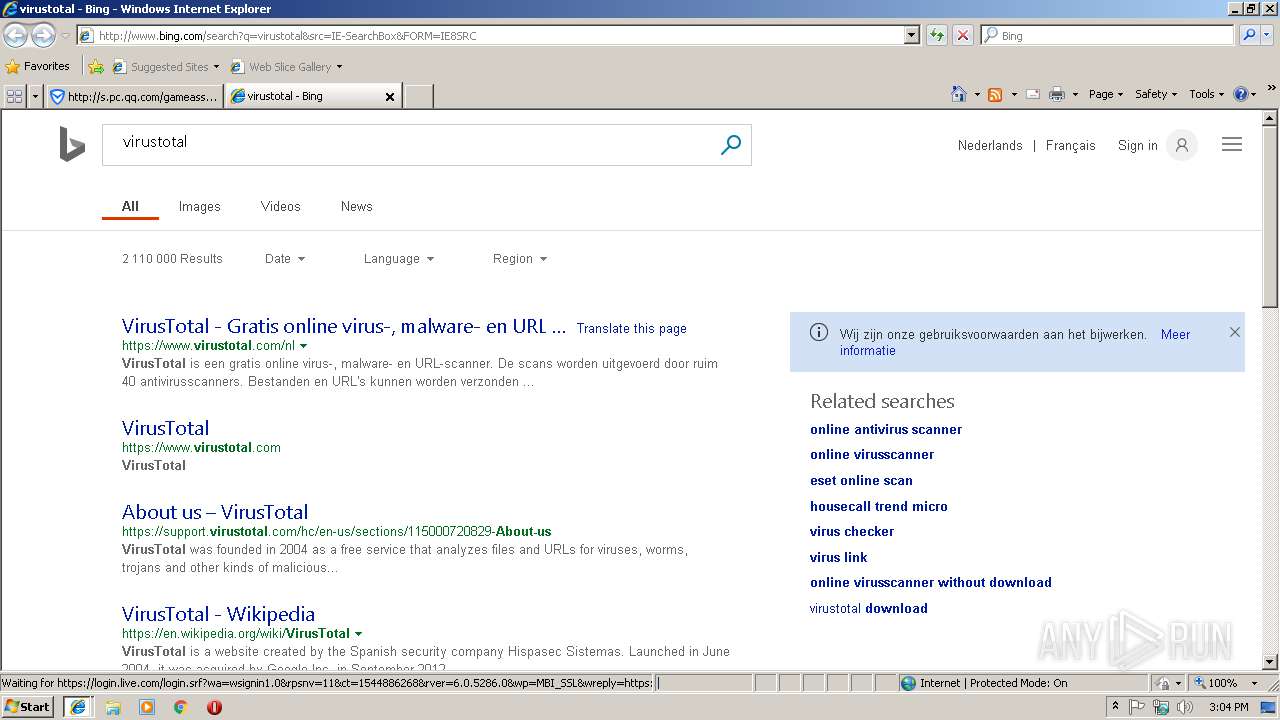Screen dimensions: 1280x720
Task: Click Translate this page link
Action: pyautogui.click(x=631, y=328)
